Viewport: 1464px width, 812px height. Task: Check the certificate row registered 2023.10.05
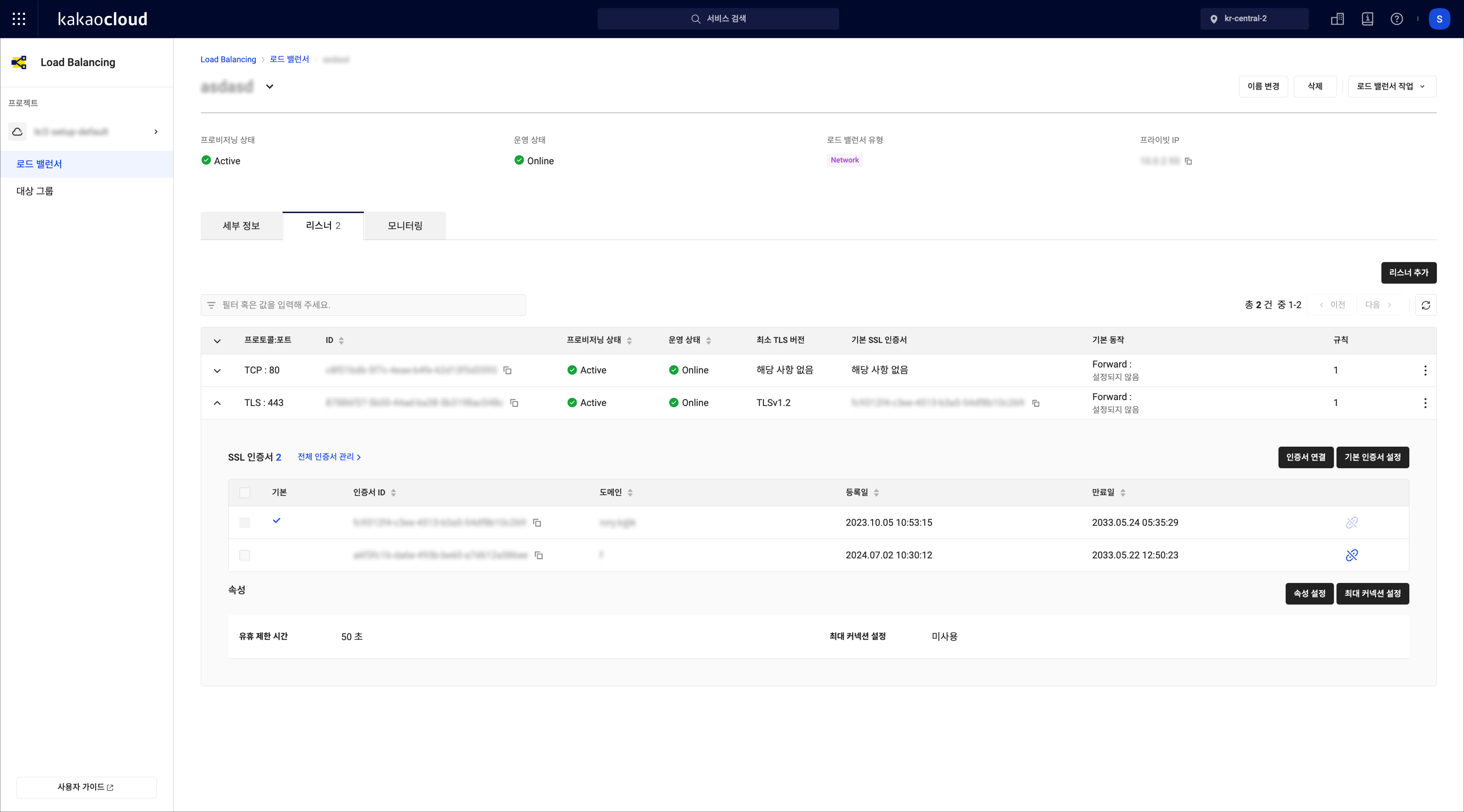point(244,522)
